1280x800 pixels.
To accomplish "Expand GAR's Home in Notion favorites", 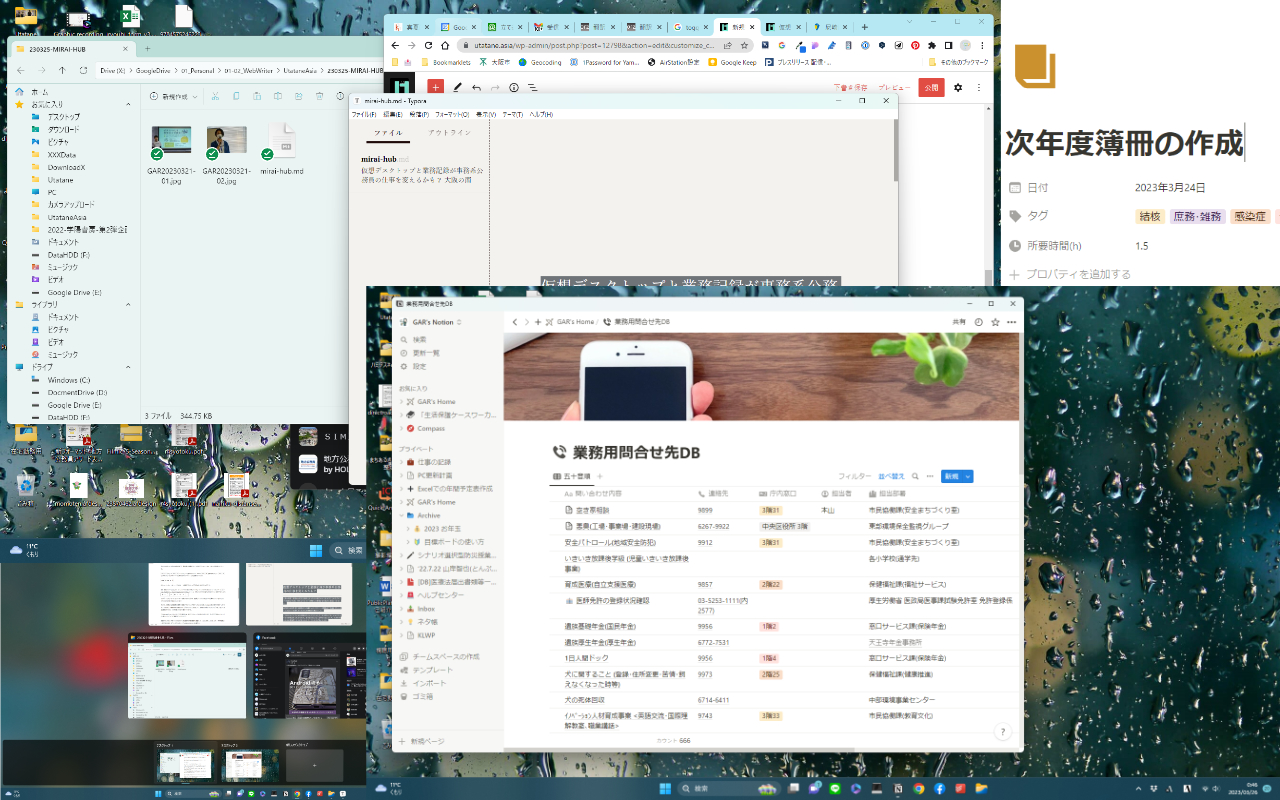I will pyautogui.click(x=401, y=401).
